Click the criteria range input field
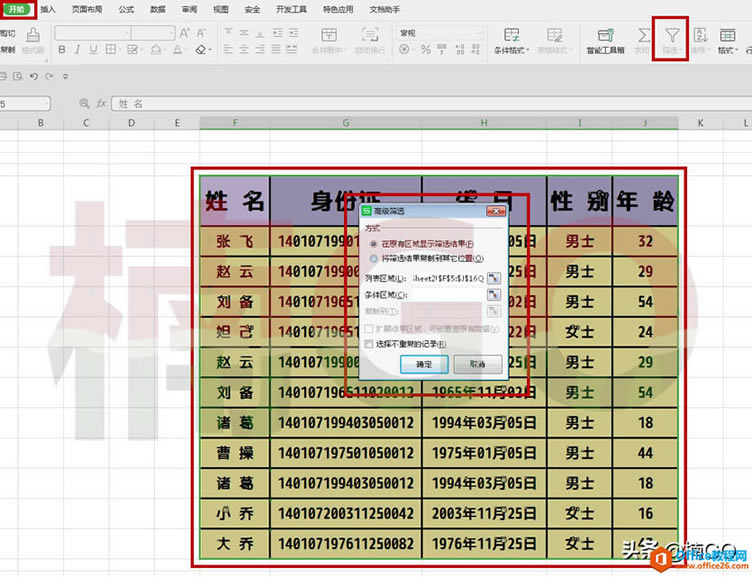 click(447, 294)
